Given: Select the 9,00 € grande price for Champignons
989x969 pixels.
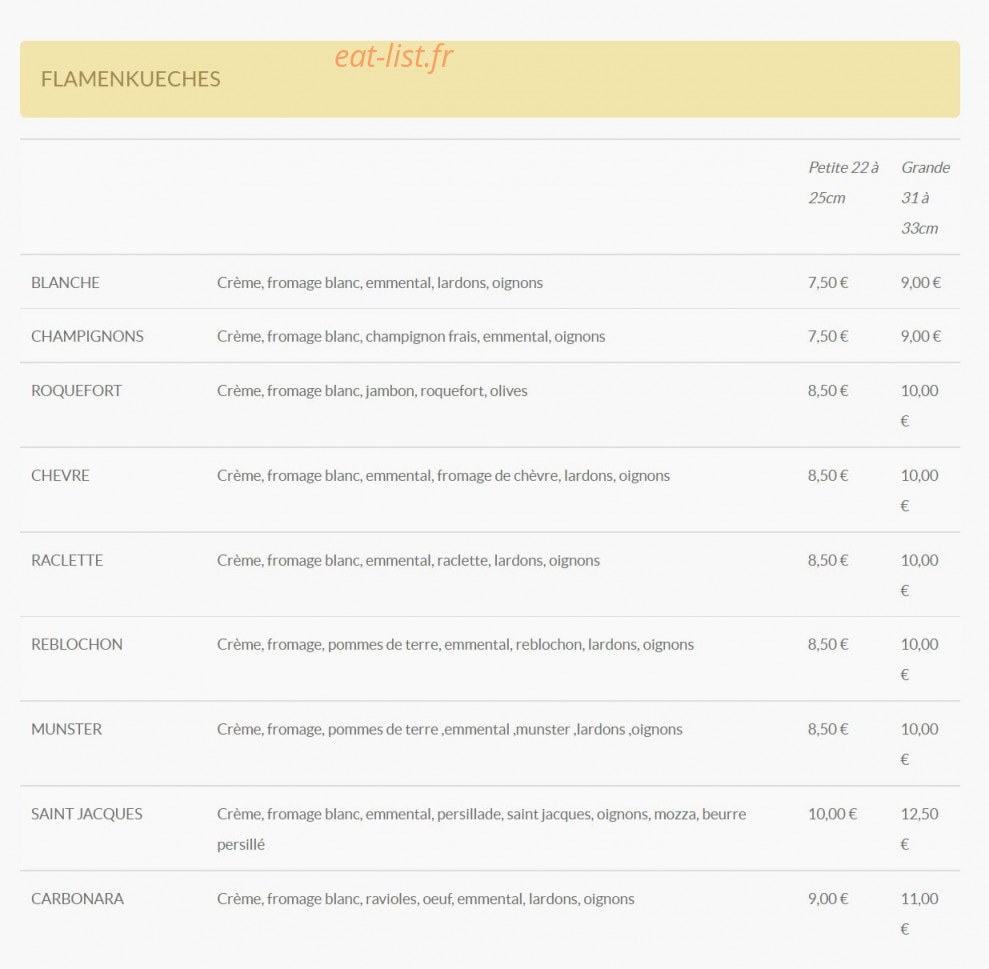Looking at the screenshot, I should [x=920, y=336].
